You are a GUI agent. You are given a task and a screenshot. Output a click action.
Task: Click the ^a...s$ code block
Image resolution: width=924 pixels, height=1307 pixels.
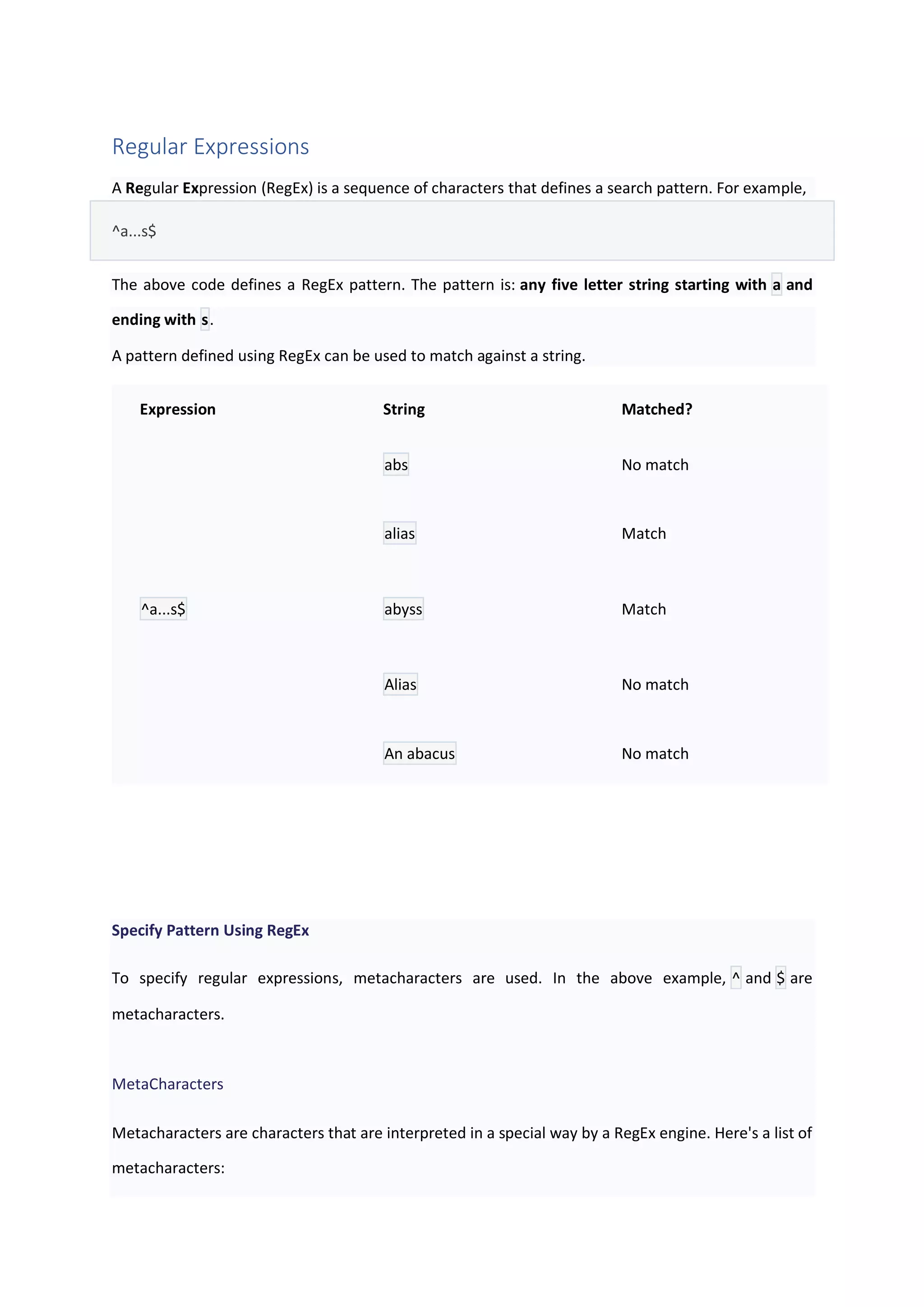(462, 231)
